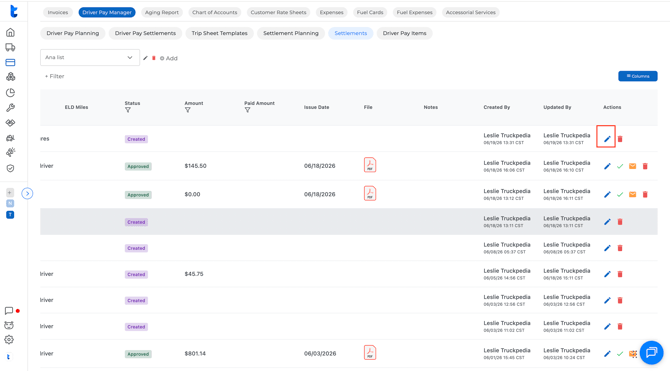Open the floating blue chat bubble
The height and width of the screenshot is (371, 670).
pos(652,352)
